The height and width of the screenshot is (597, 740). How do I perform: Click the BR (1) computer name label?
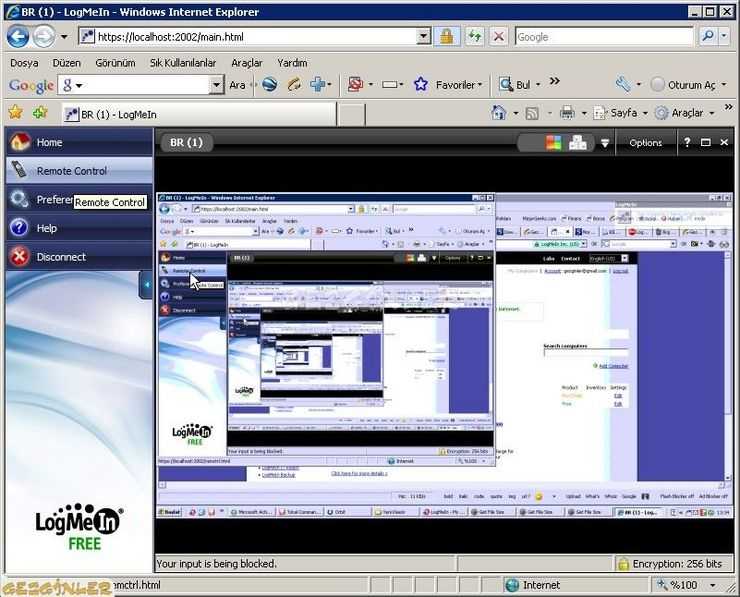point(186,142)
